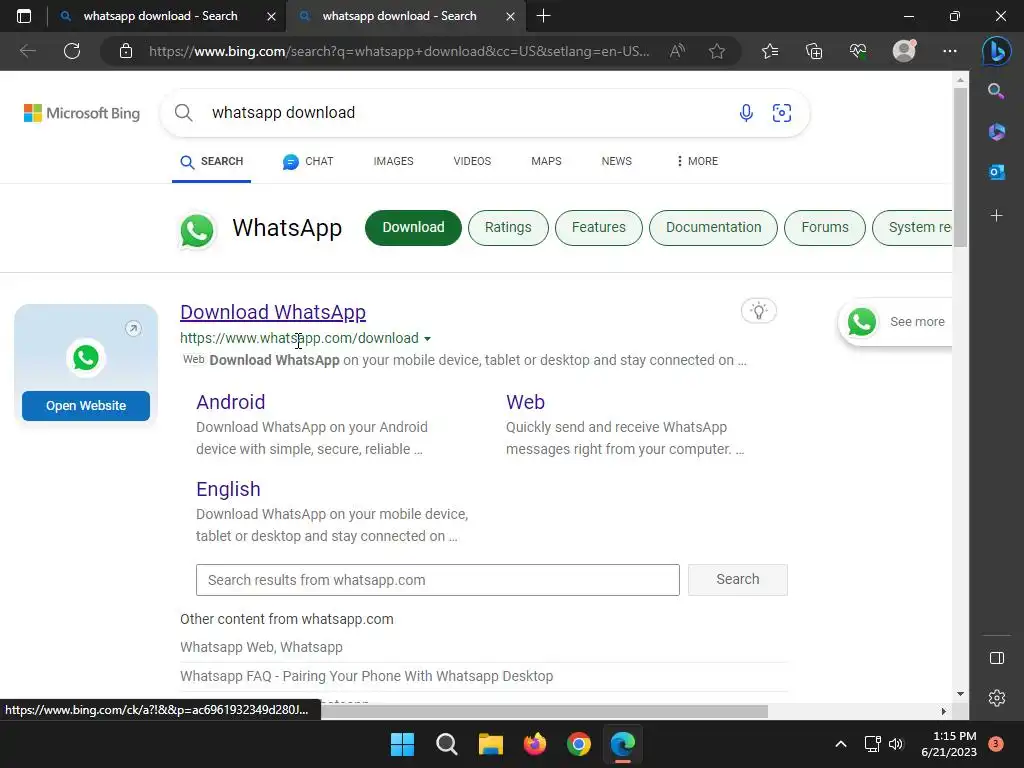This screenshot has height=768, width=1024.
Task: Click the arrow icon on the WhatsApp website card
Action: (x=133, y=328)
